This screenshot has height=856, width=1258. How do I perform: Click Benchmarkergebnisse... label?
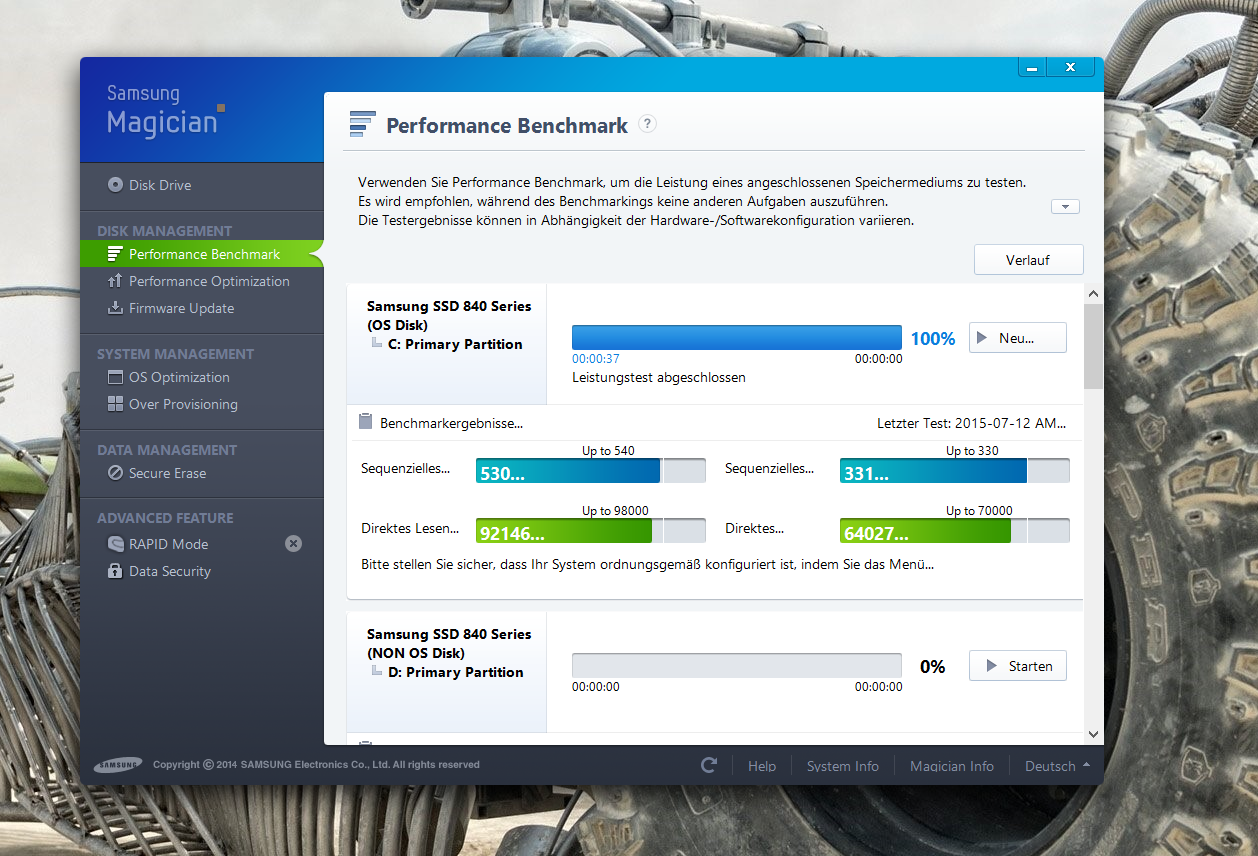pyautogui.click(x=451, y=423)
